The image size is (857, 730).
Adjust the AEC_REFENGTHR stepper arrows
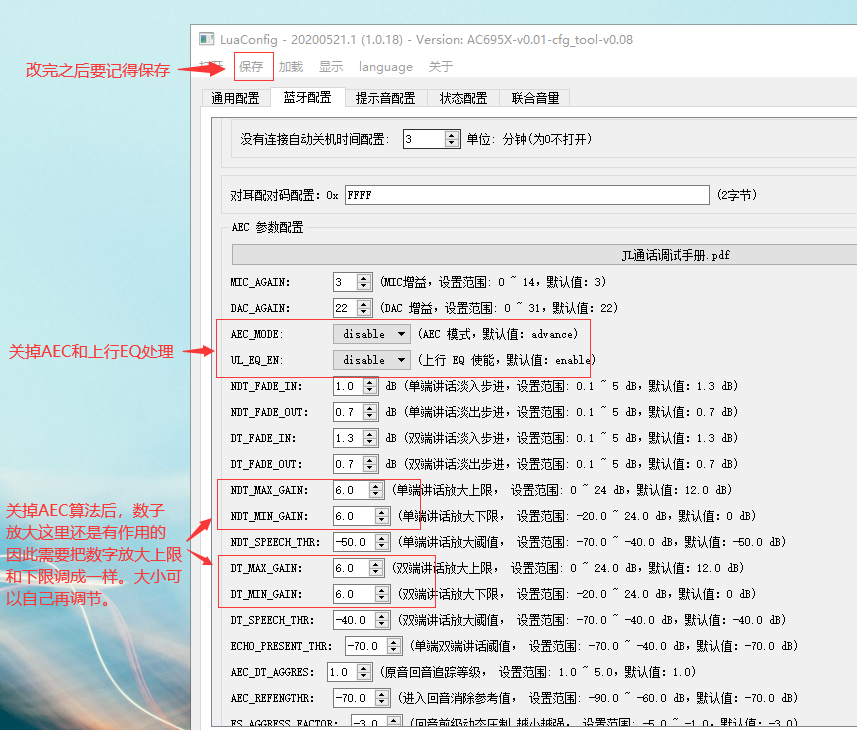click(382, 698)
